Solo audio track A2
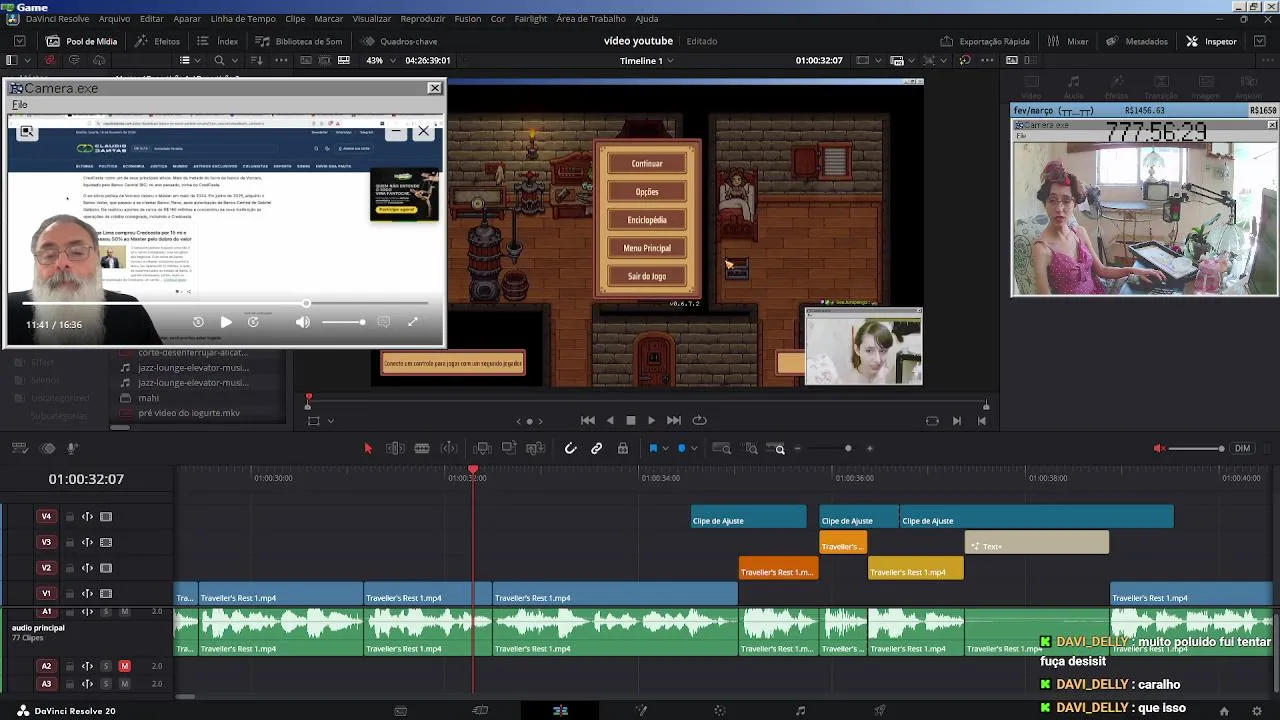This screenshot has height=720, width=1280. (106, 666)
